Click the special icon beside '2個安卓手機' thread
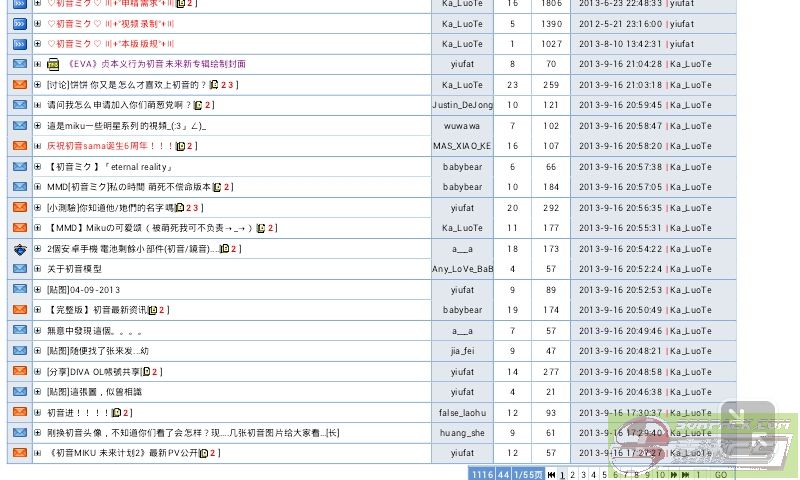The height and width of the screenshot is (480, 800). 20,249
